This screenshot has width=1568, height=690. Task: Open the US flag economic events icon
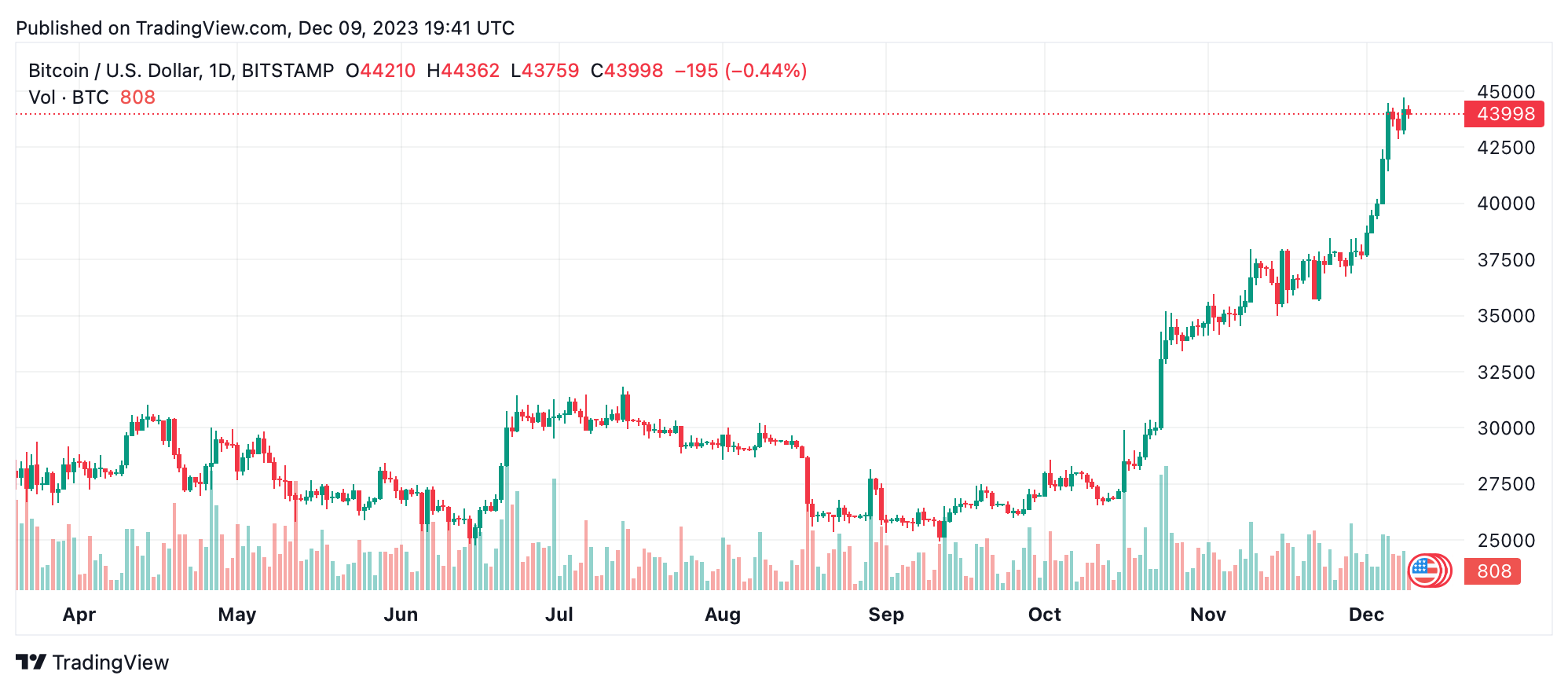tap(1423, 571)
